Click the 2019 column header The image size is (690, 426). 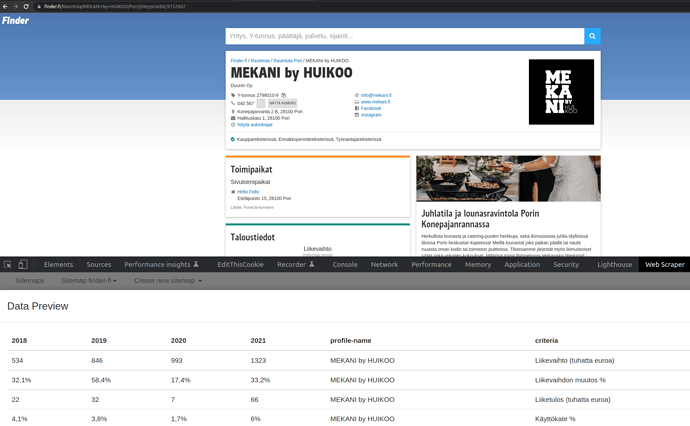click(x=99, y=341)
